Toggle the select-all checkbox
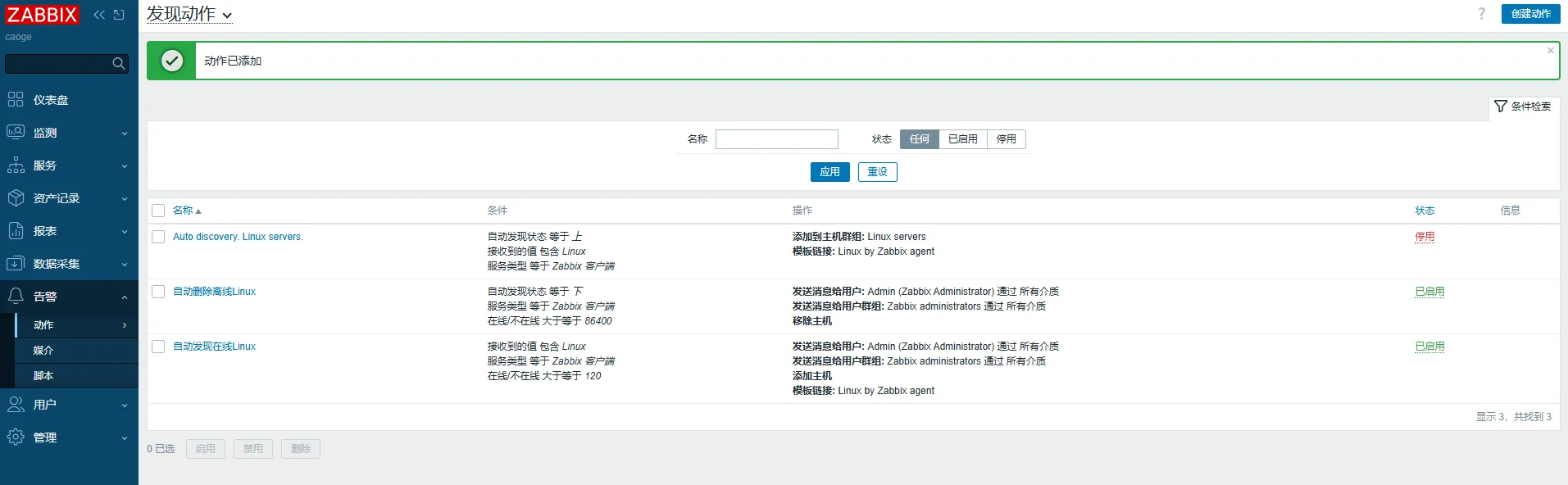The image size is (1568, 485). 158,211
